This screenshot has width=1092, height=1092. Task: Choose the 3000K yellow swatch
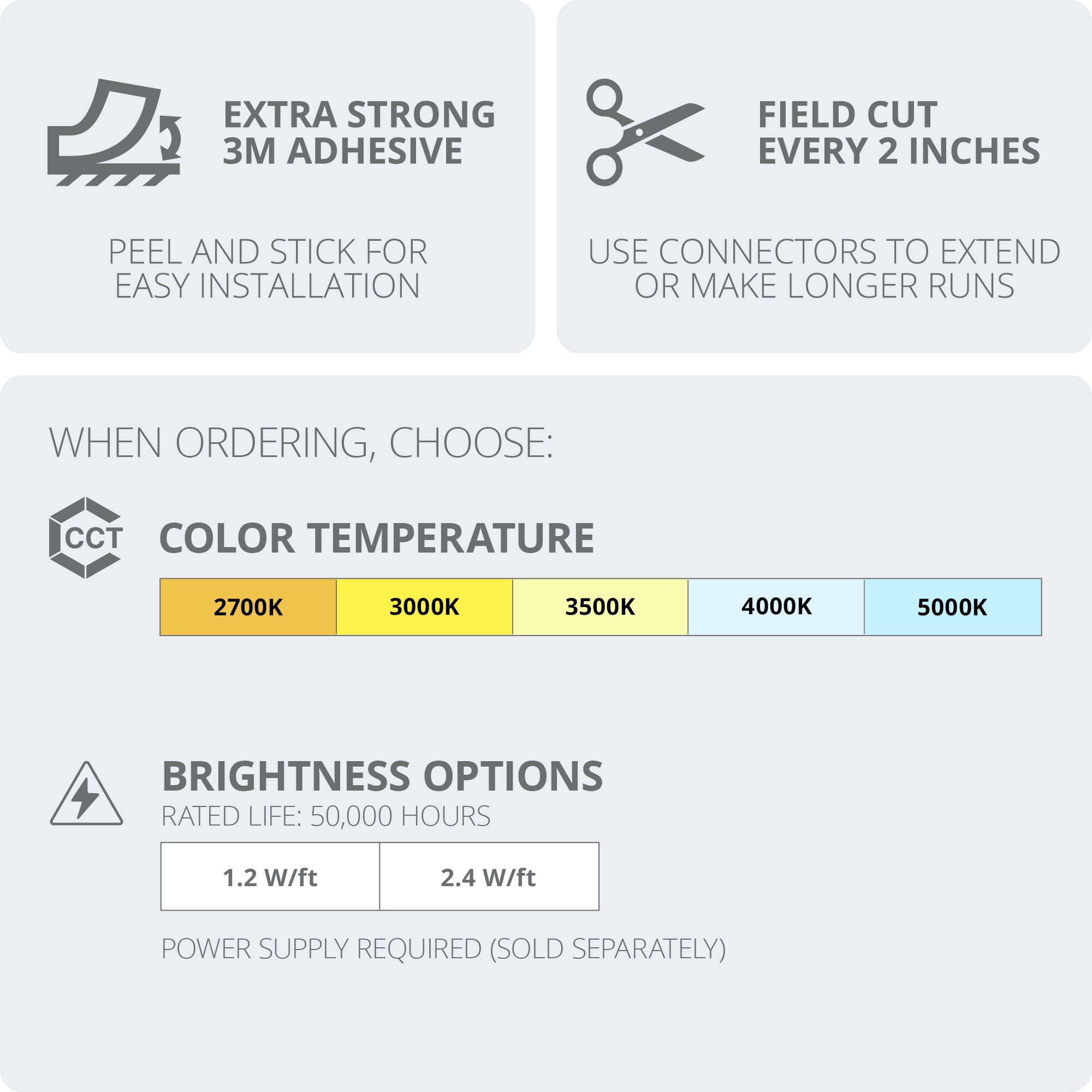424,607
